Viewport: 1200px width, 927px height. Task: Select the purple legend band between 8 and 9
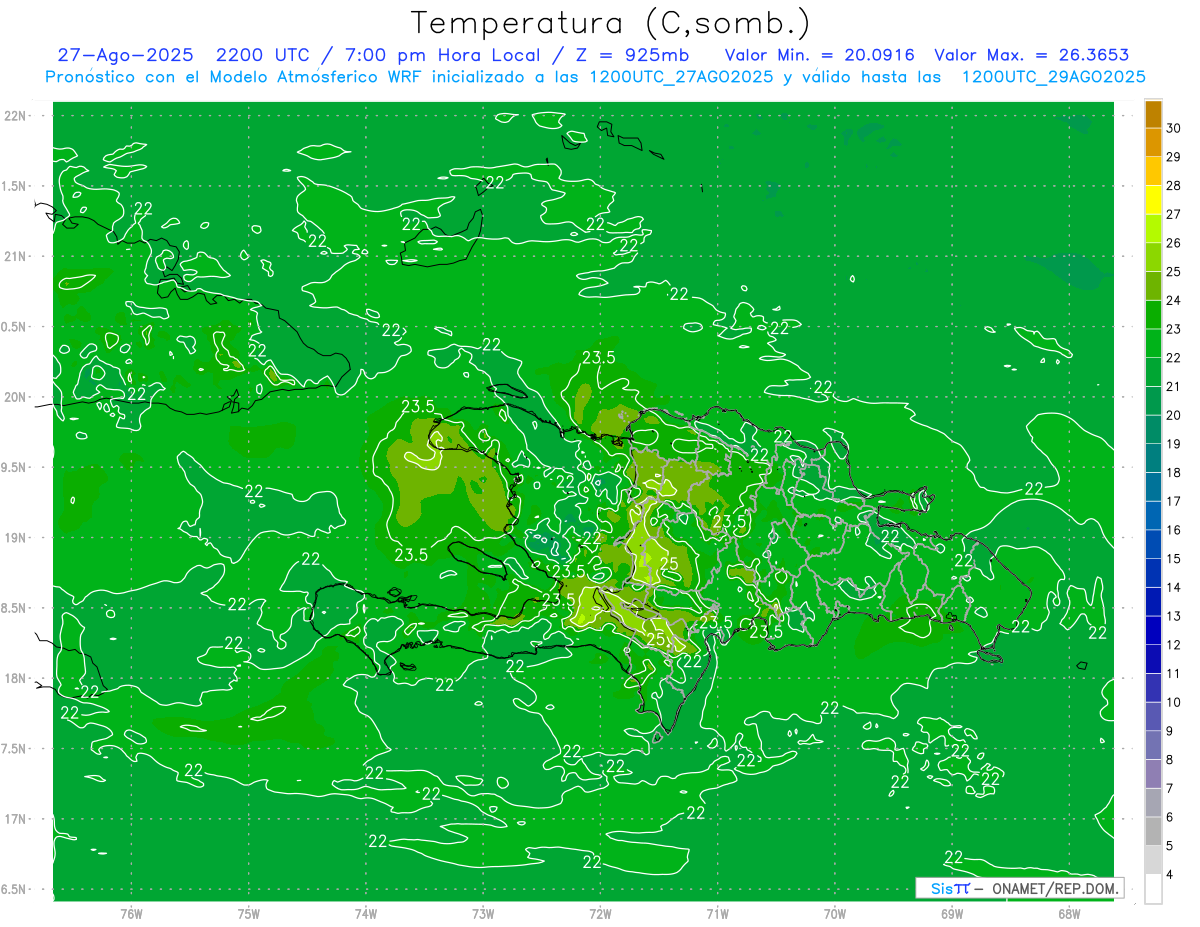coord(1153,745)
